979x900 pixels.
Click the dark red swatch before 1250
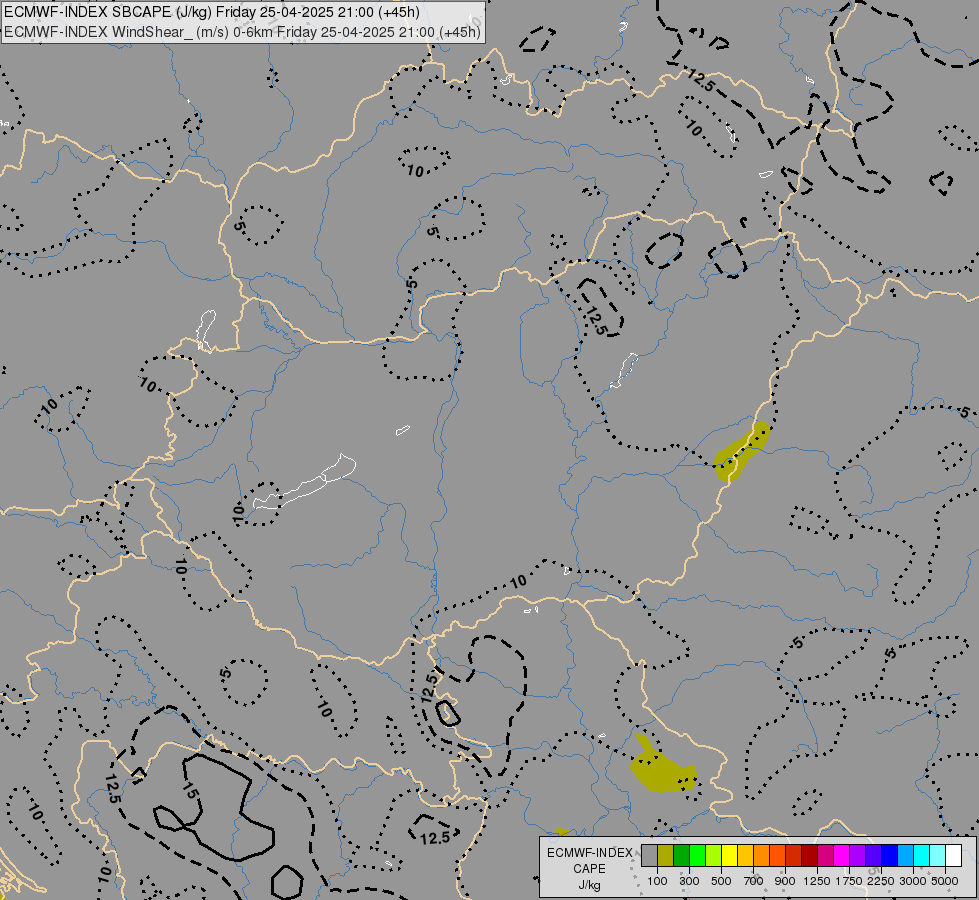[x=809, y=856]
